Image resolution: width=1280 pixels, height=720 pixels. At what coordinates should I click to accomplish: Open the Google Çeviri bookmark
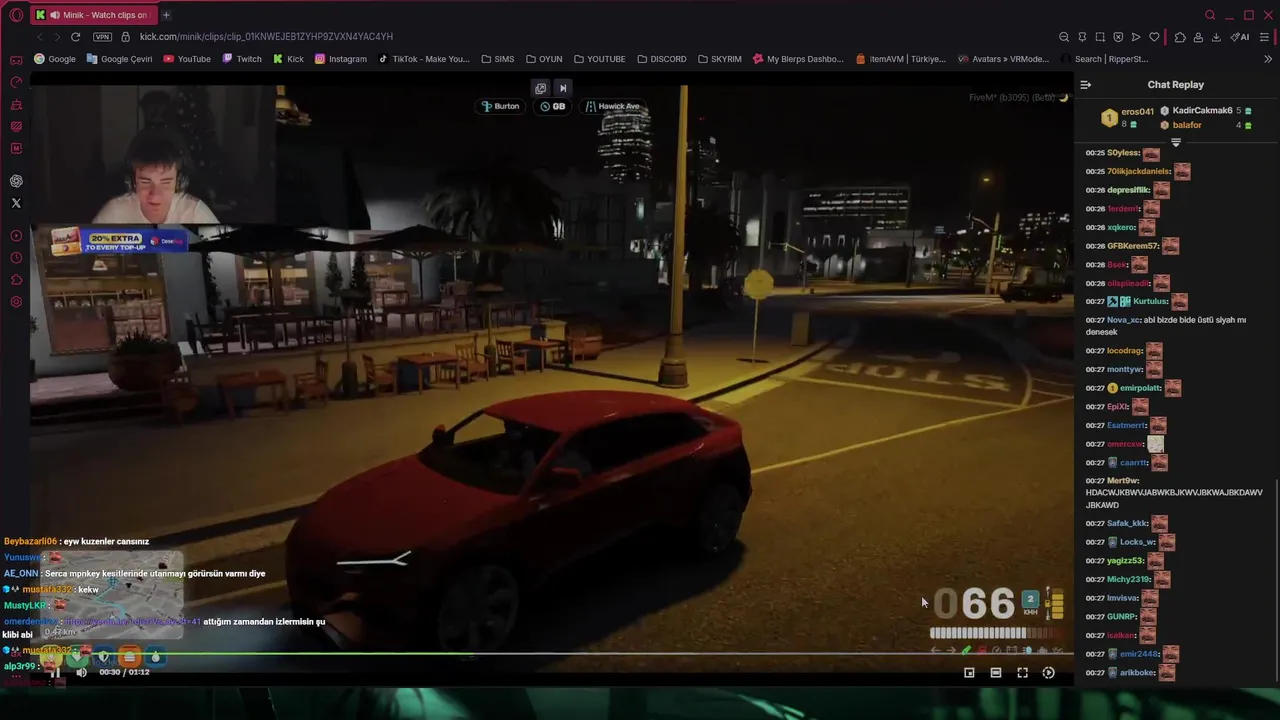coord(120,59)
